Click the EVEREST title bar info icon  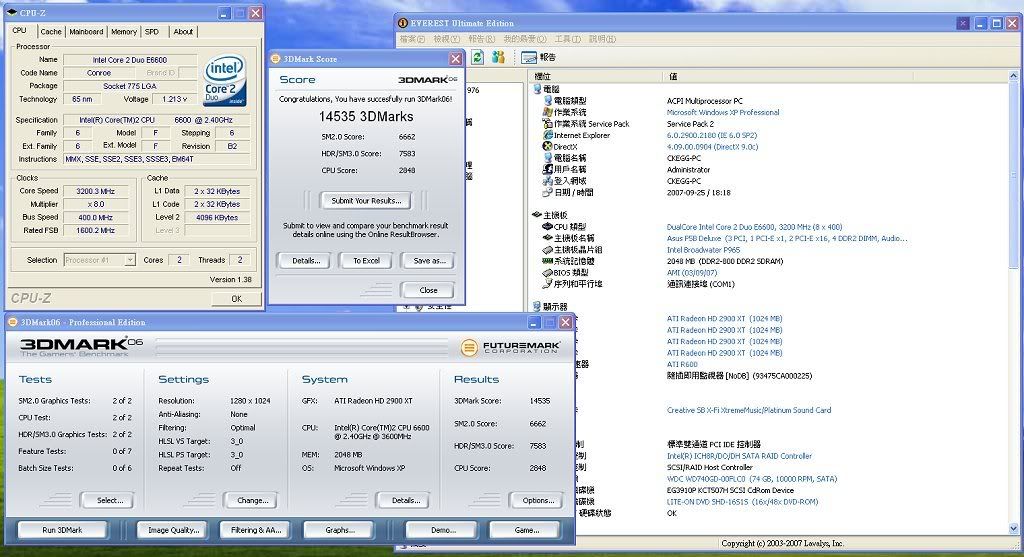click(403, 23)
